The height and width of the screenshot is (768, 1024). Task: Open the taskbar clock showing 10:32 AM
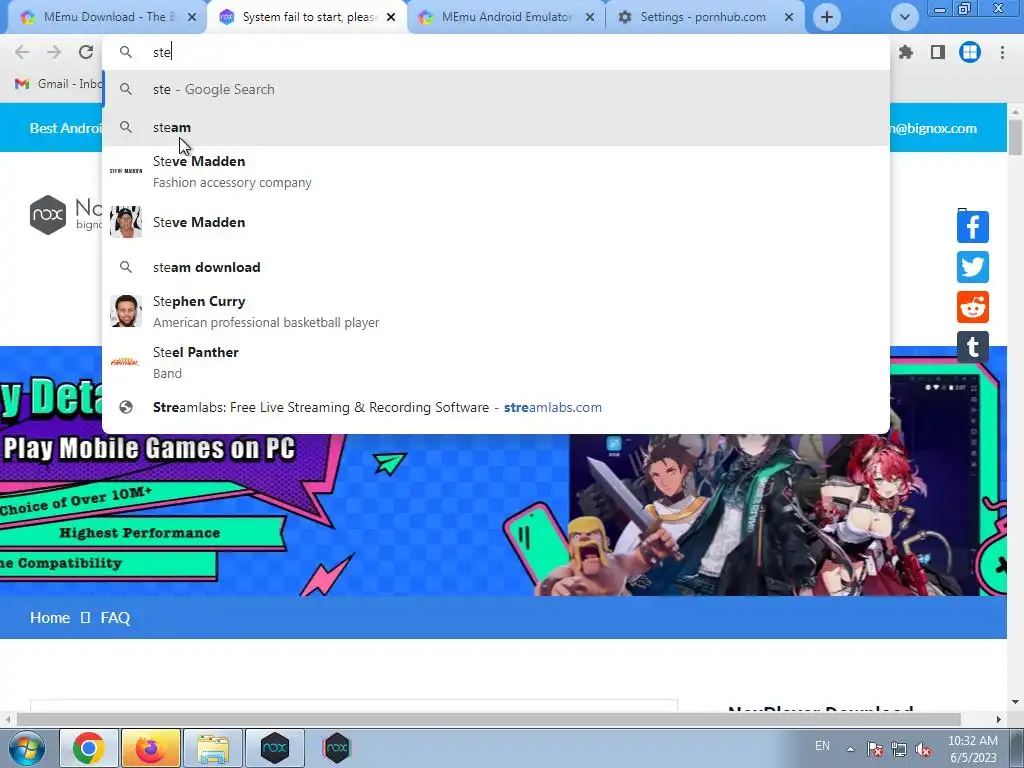pyautogui.click(x=973, y=748)
